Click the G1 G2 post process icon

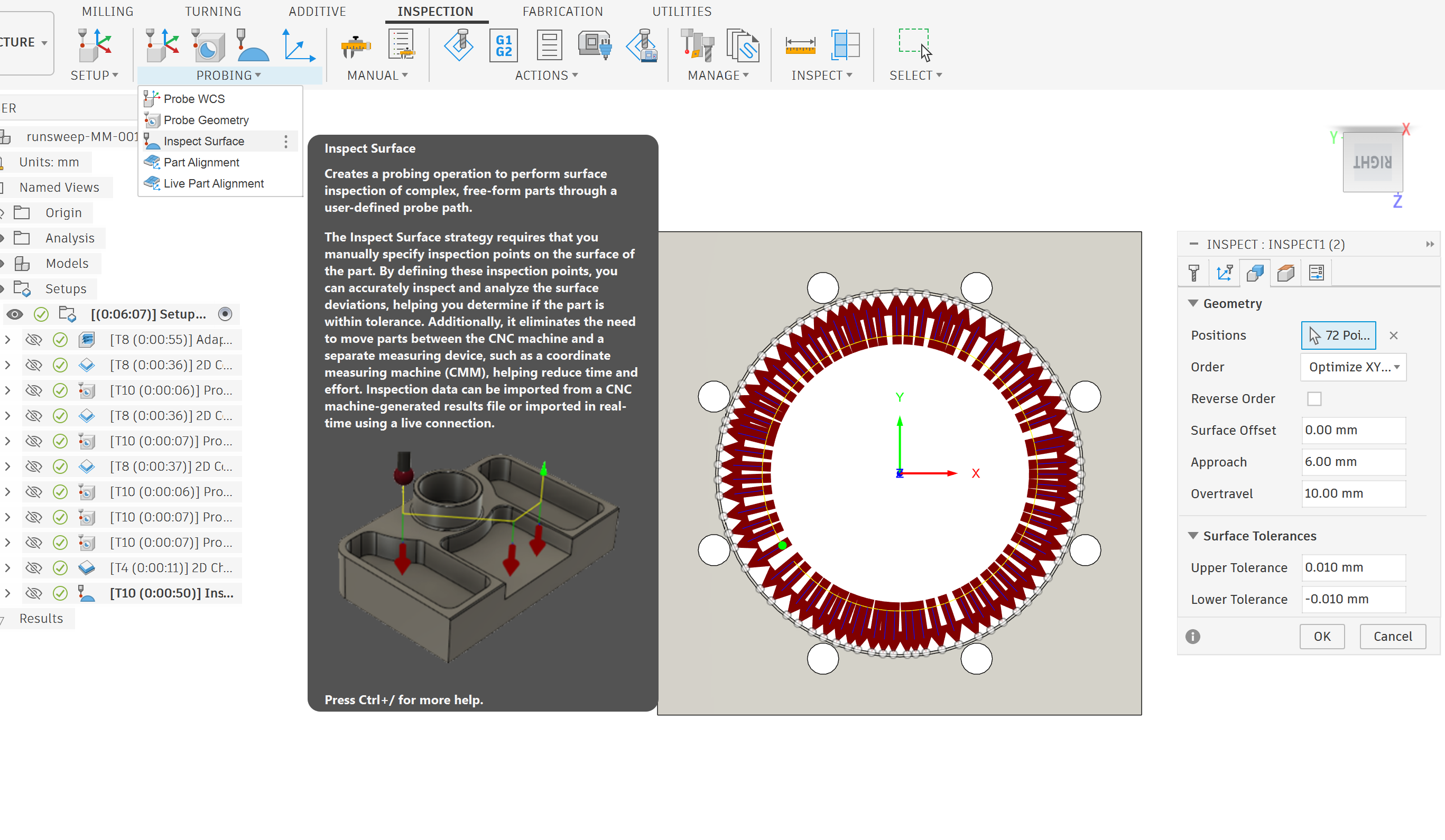[x=504, y=45]
